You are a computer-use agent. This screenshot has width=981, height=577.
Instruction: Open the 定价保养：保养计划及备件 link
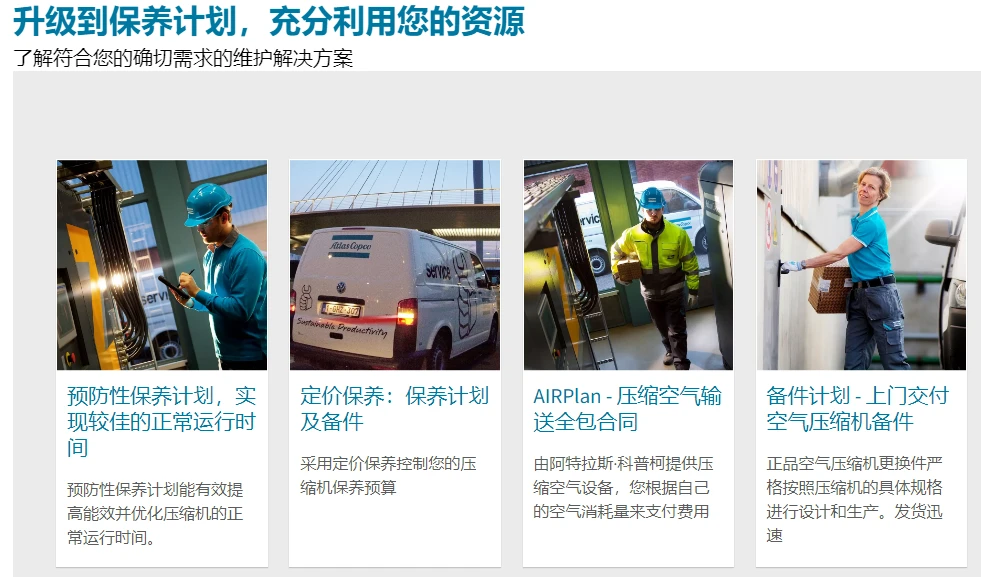tap(394, 409)
